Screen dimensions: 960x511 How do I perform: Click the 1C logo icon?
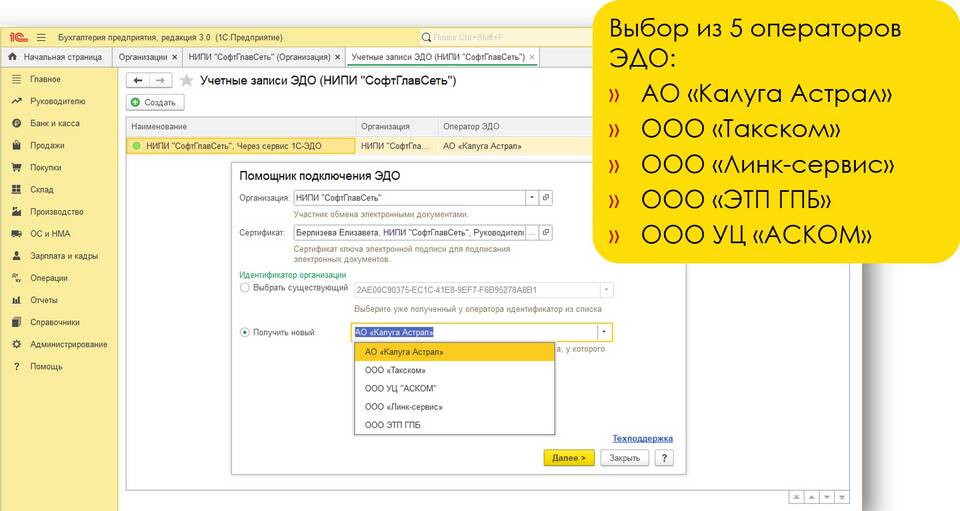tap(18, 37)
